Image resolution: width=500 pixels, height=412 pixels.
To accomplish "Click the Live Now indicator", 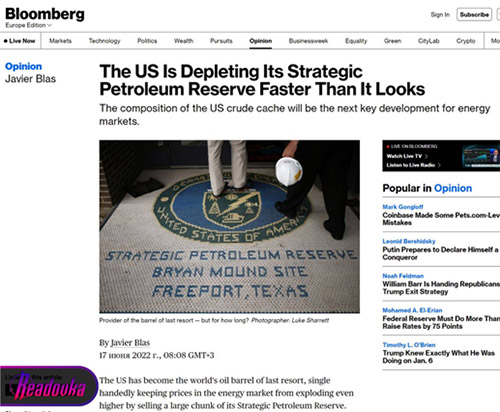I will pos(20,41).
